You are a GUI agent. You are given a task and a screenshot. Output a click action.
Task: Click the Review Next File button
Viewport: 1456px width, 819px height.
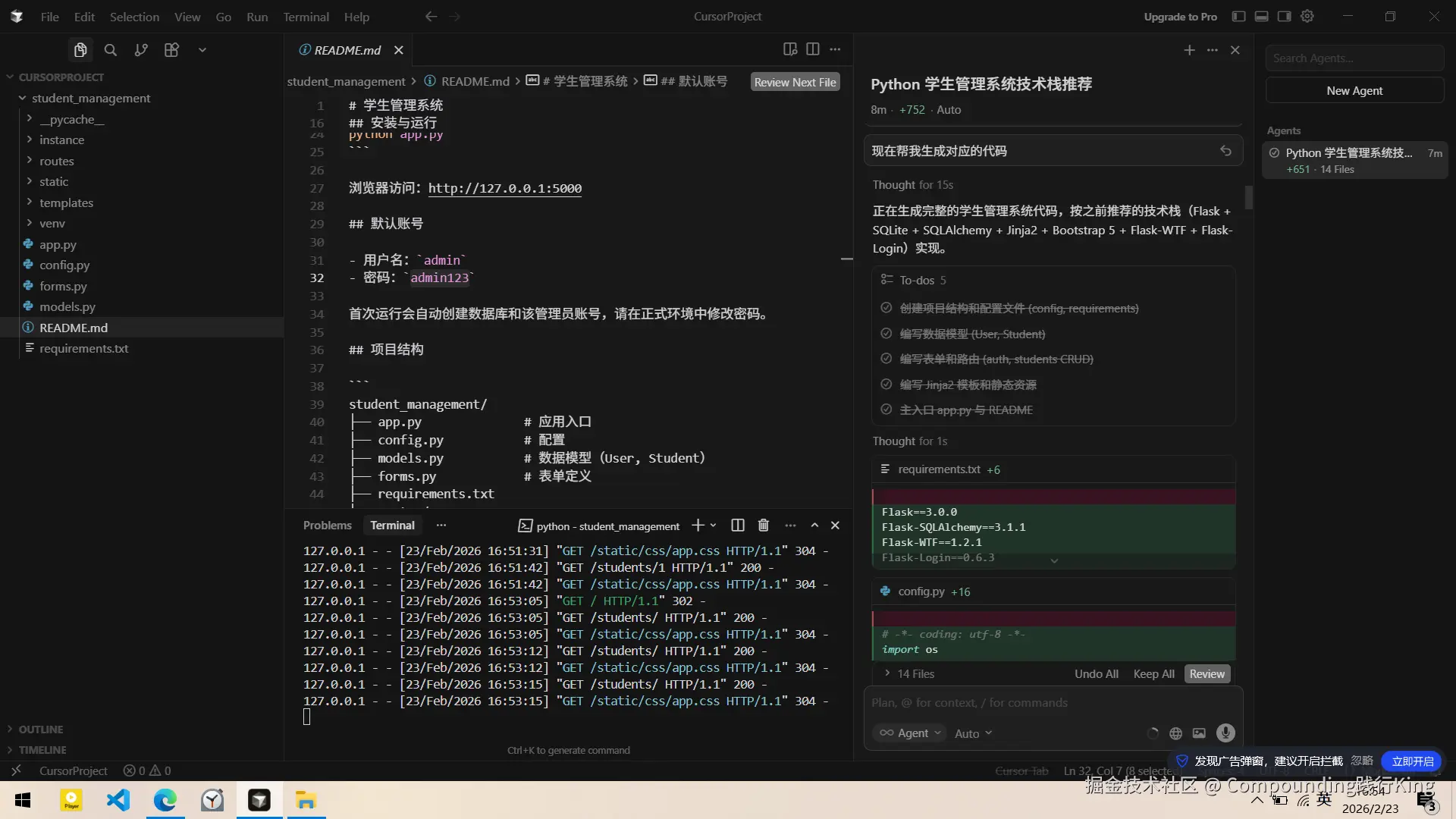795,82
